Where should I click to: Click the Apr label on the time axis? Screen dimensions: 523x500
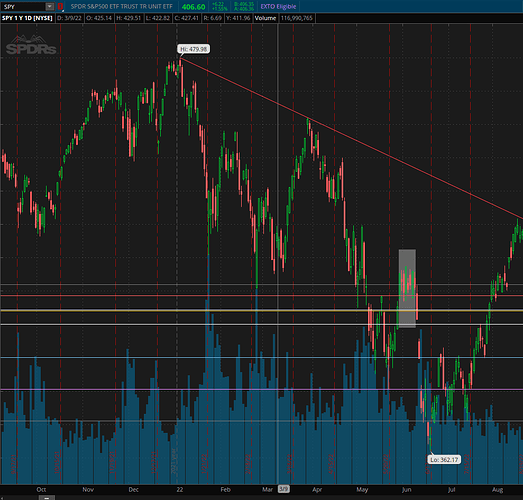point(317,489)
